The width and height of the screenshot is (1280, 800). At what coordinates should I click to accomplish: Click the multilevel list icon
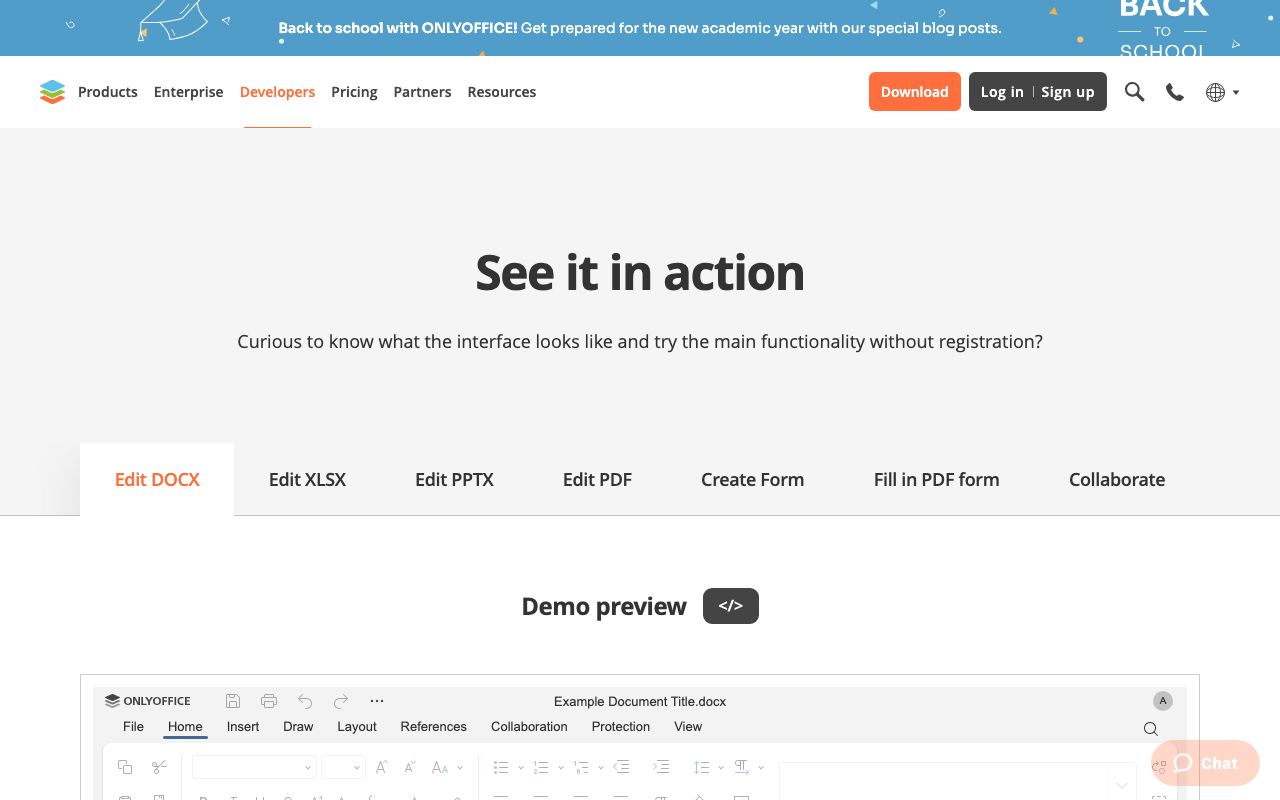[x=581, y=767]
